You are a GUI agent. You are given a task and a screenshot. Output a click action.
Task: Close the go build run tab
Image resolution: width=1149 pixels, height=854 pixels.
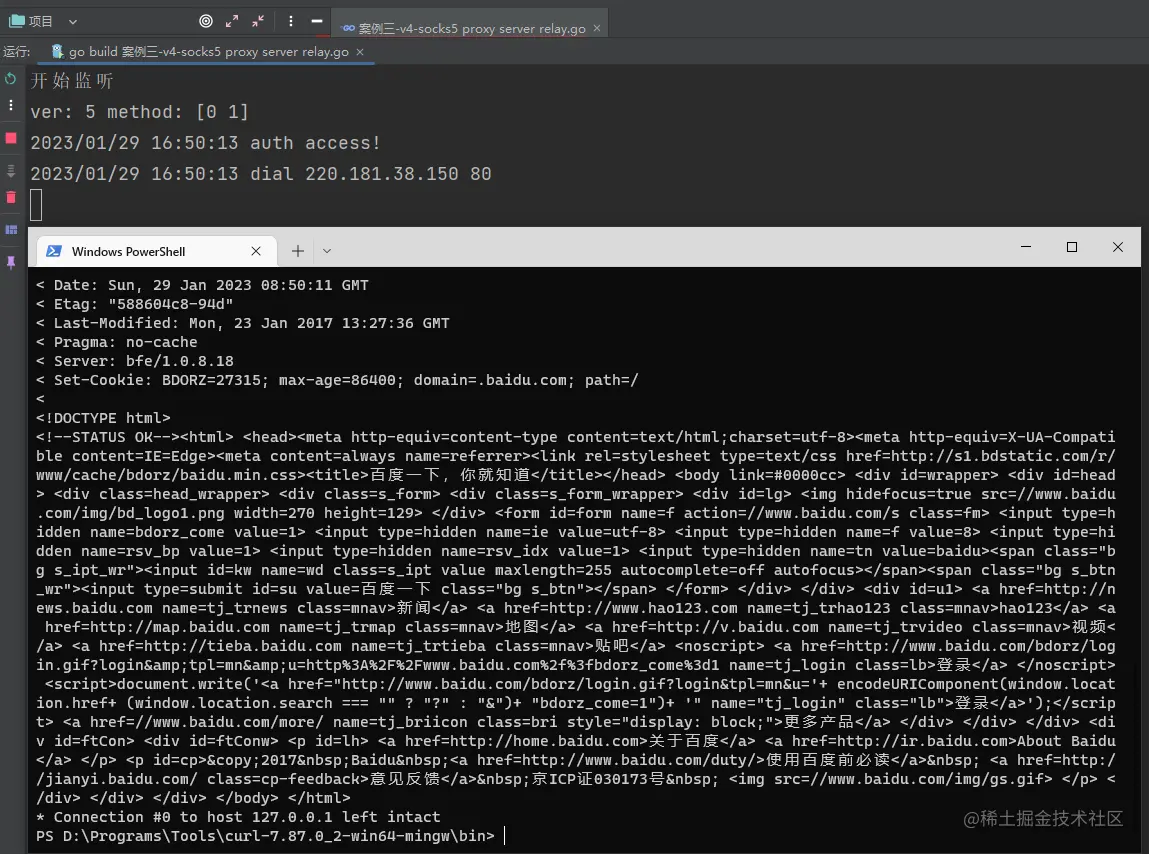pos(360,51)
